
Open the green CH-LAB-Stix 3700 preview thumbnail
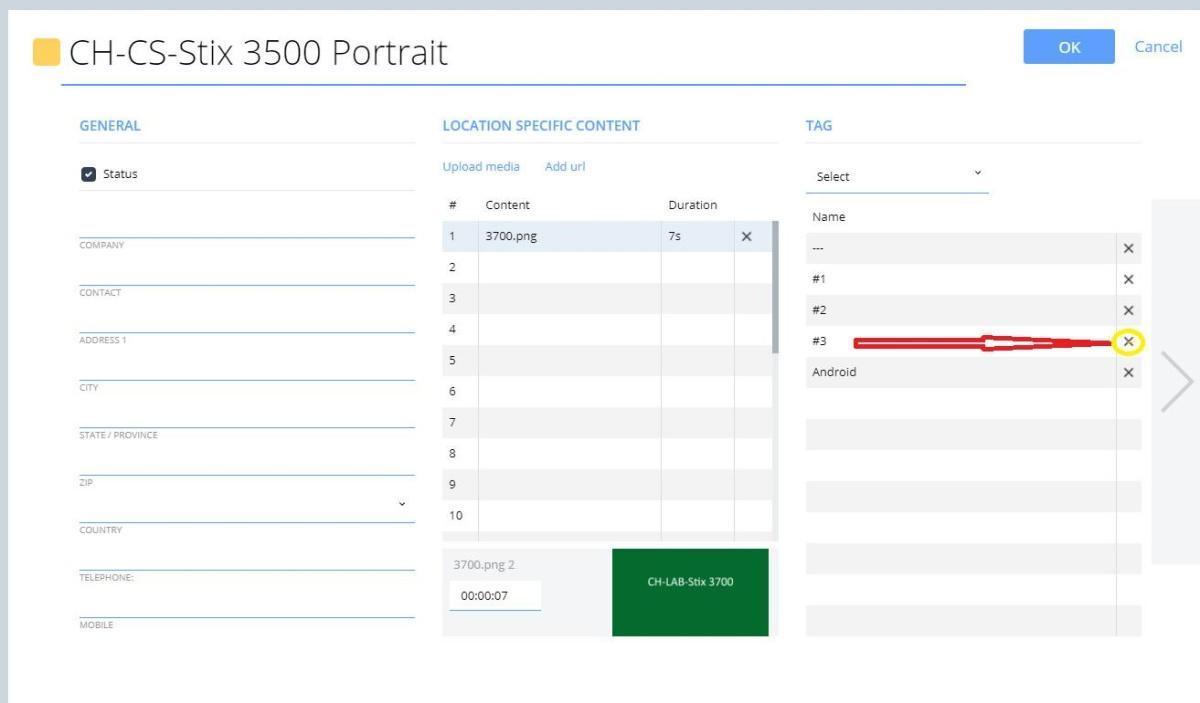690,592
